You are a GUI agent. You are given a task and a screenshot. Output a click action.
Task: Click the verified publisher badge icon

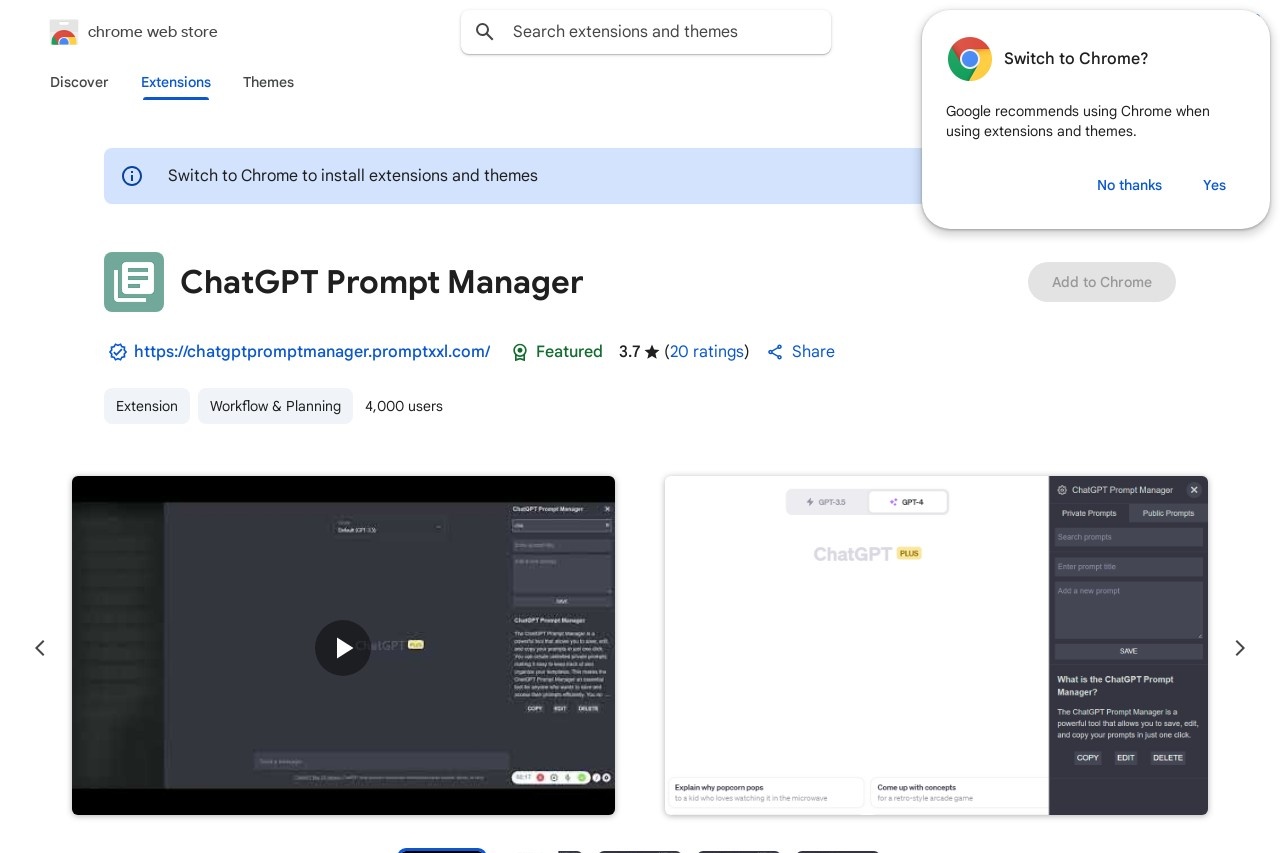(x=118, y=352)
